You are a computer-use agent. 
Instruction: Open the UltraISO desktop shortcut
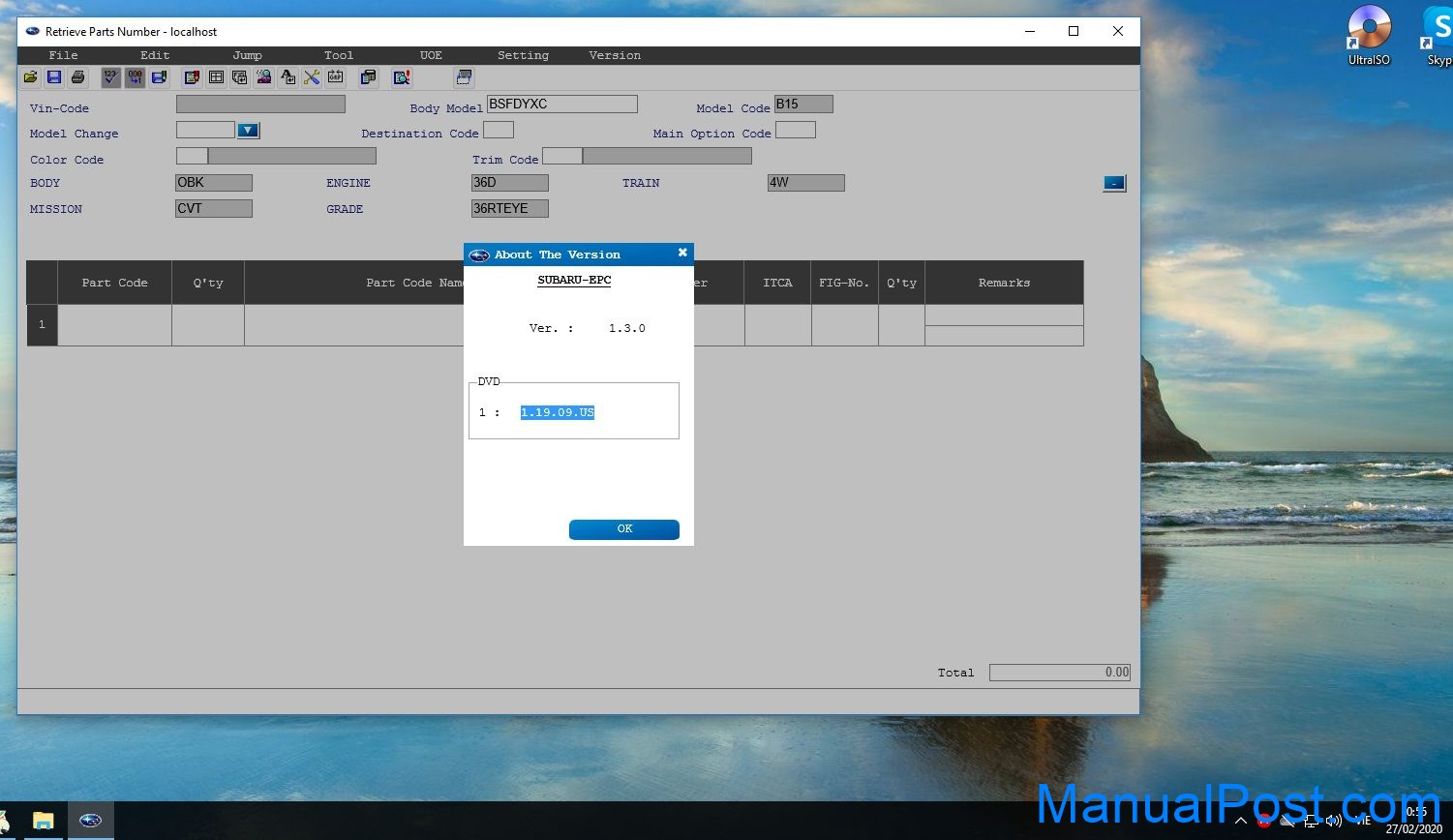pyautogui.click(x=1369, y=35)
